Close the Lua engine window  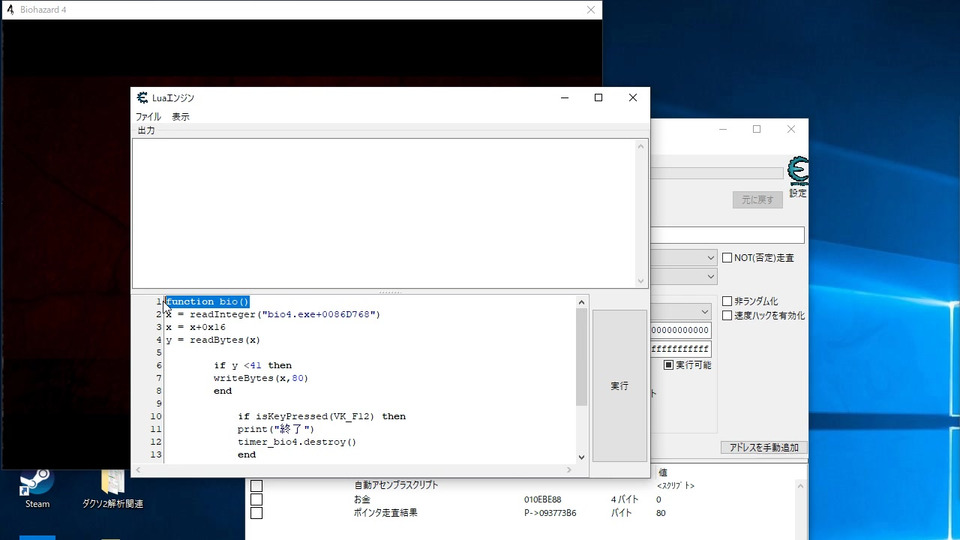(x=633, y=98)
